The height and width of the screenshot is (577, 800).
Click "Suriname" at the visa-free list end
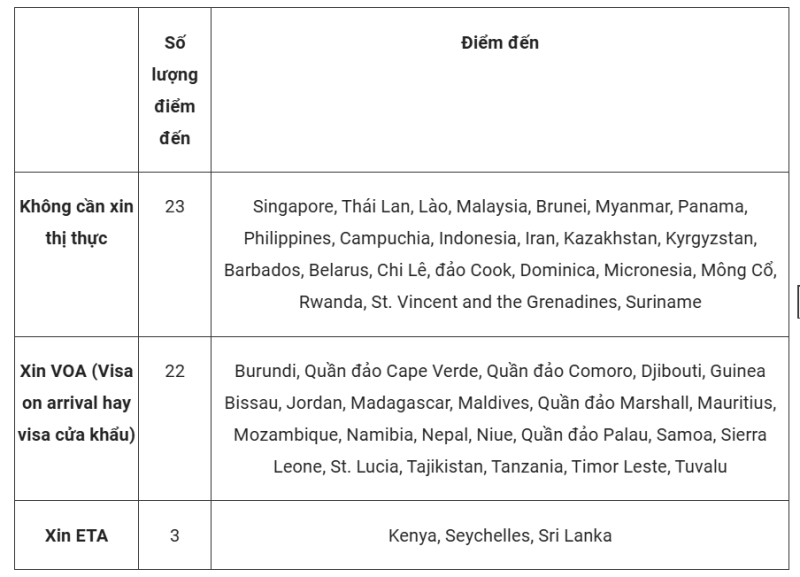pos(663,301)
